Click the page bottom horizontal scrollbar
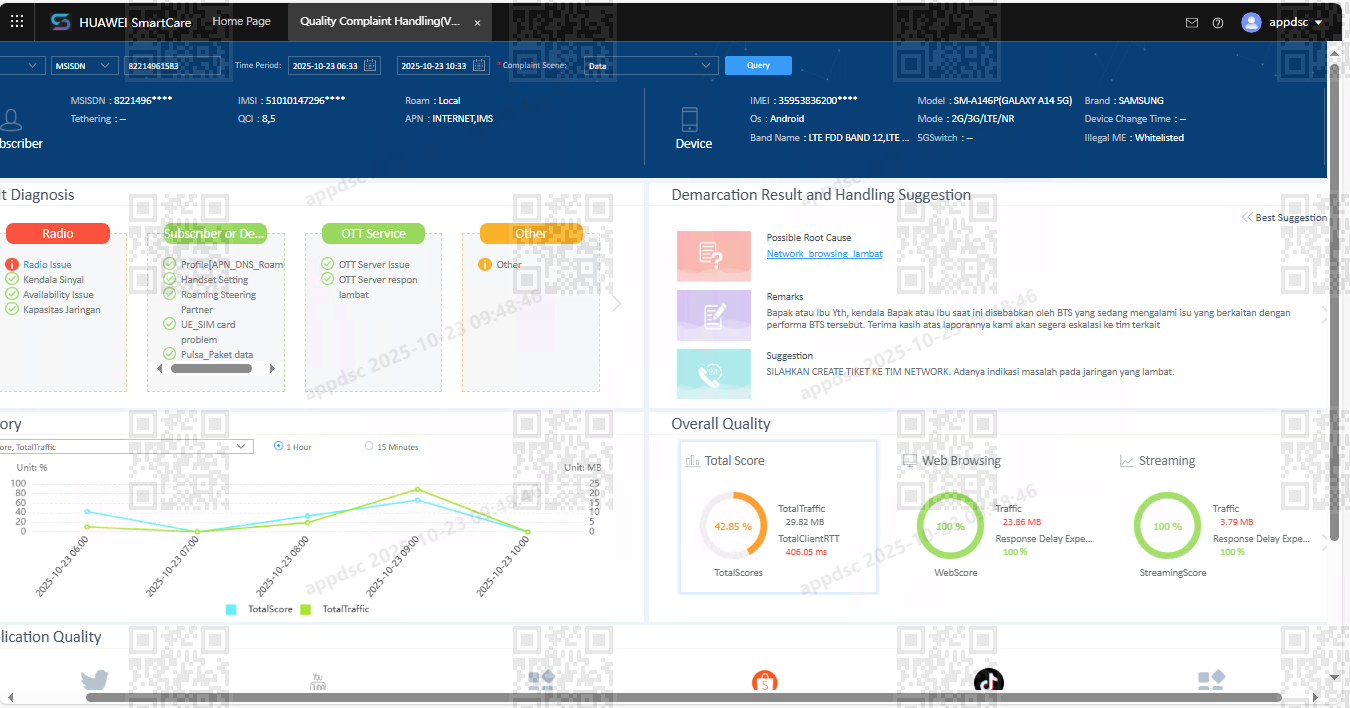The width and height of the screenshot is (1350, 708). [x=684, y=697]
